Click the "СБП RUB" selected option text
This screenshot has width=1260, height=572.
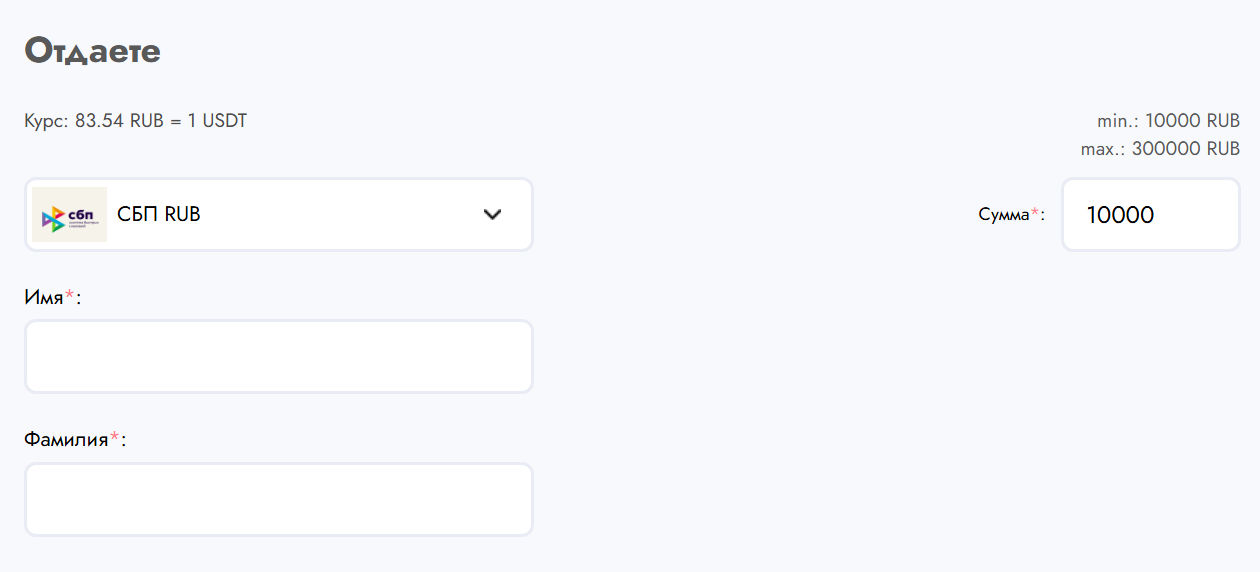coord(159,215)
